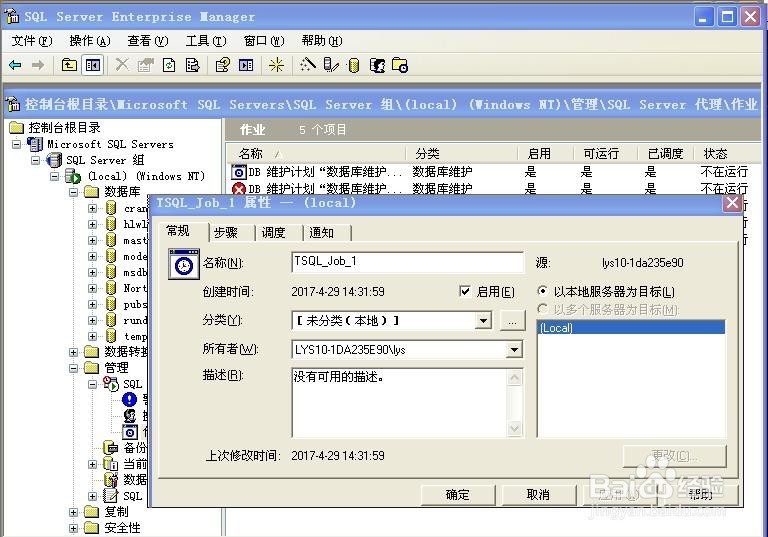Image resolution: width=768 pixels, height=537 pixels.
Task: Collapse the Microsoft SQL Servers tree node
Action: pos(17,144)
